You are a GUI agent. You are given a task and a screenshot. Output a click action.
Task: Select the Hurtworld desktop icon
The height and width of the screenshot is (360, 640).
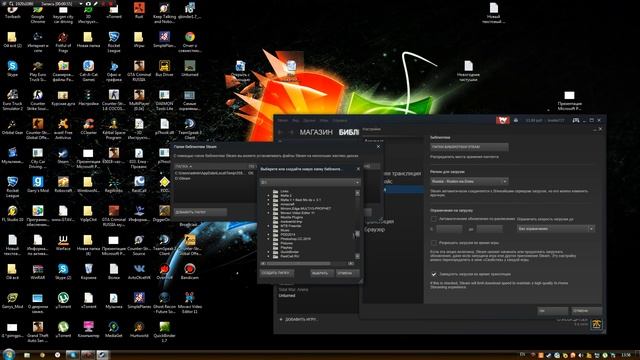pos(139,329)
